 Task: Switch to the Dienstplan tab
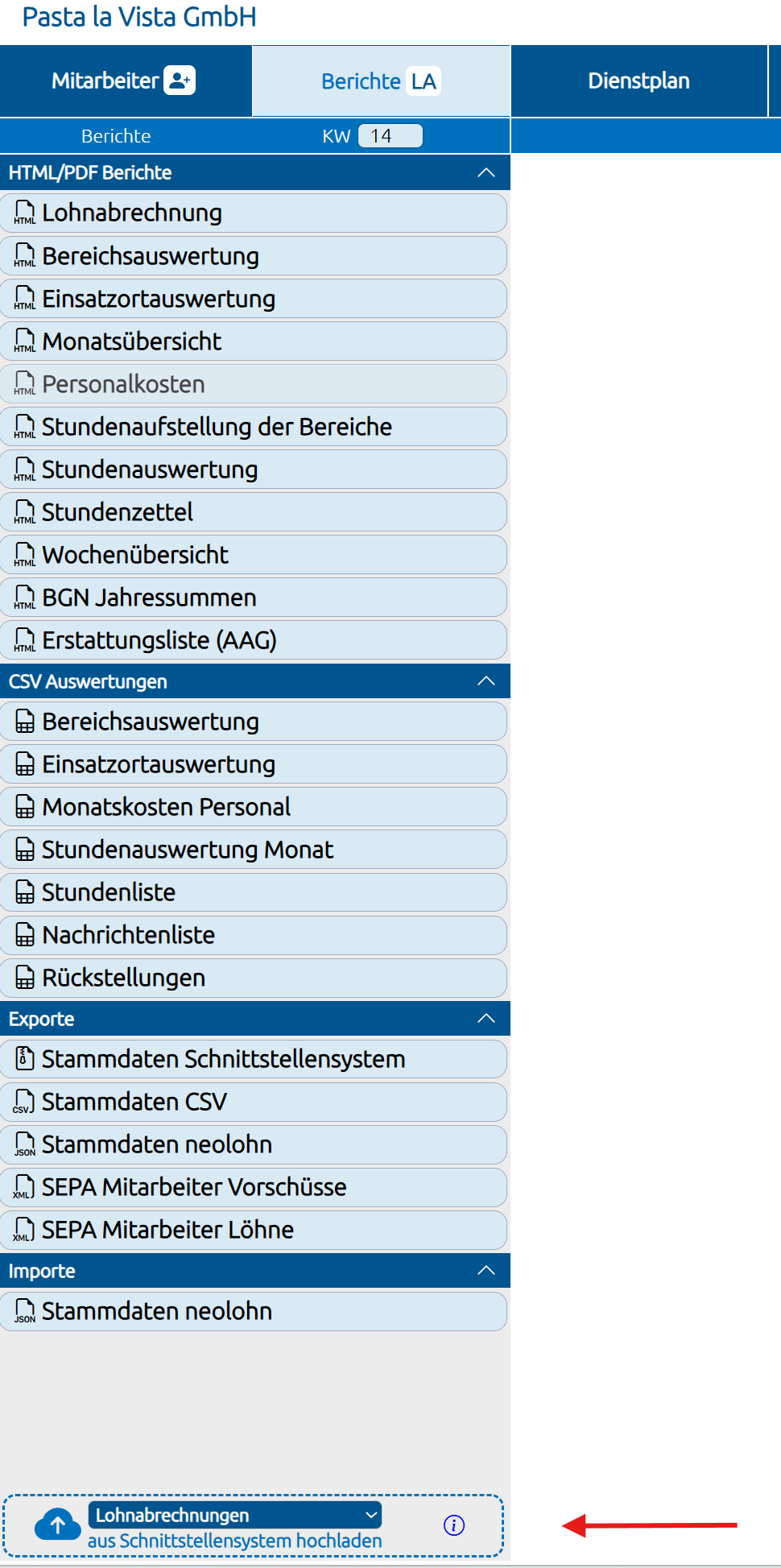click(639, 81)
